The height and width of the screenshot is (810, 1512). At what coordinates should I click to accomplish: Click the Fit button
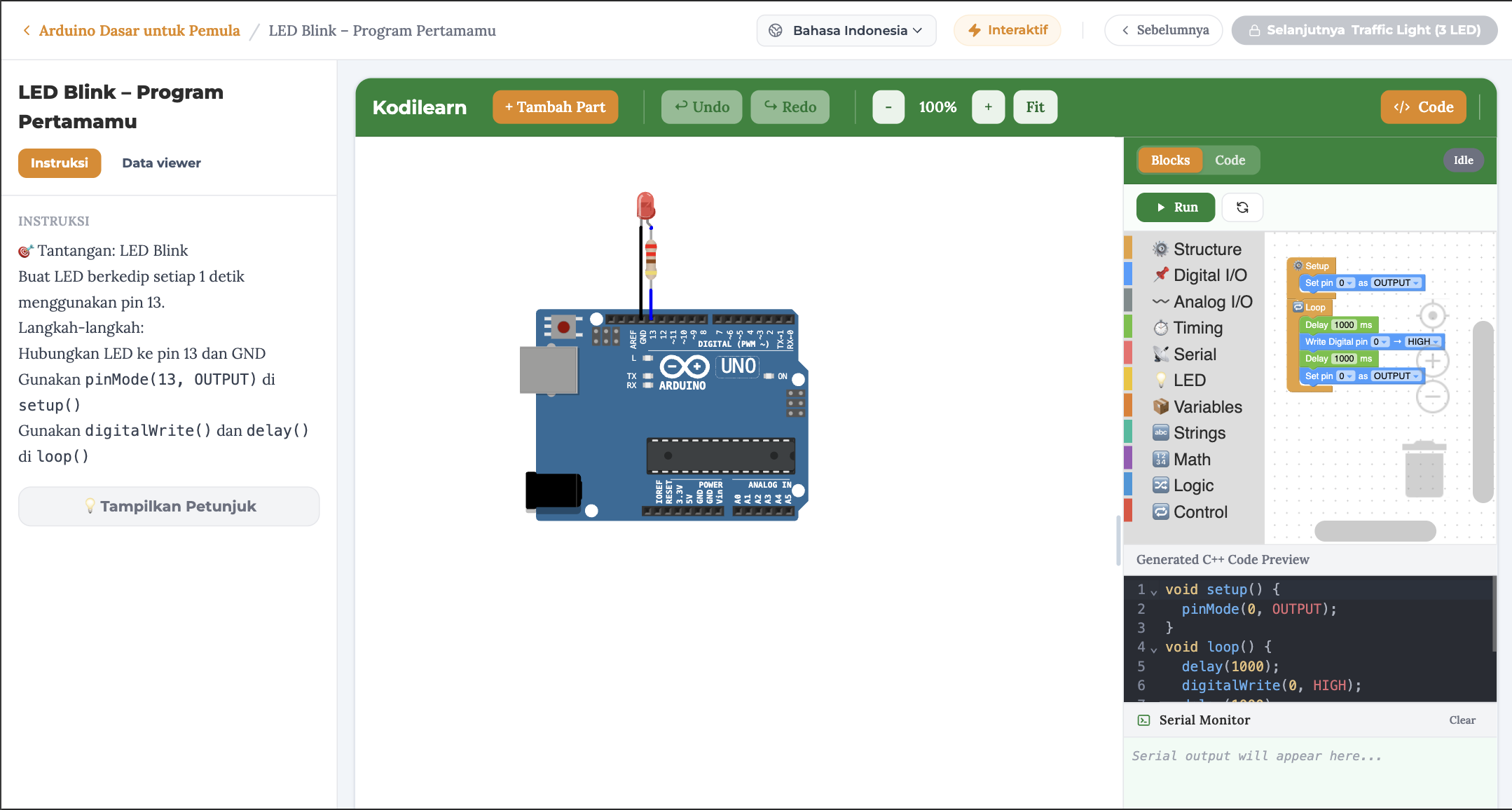(x=1035, y=107)
